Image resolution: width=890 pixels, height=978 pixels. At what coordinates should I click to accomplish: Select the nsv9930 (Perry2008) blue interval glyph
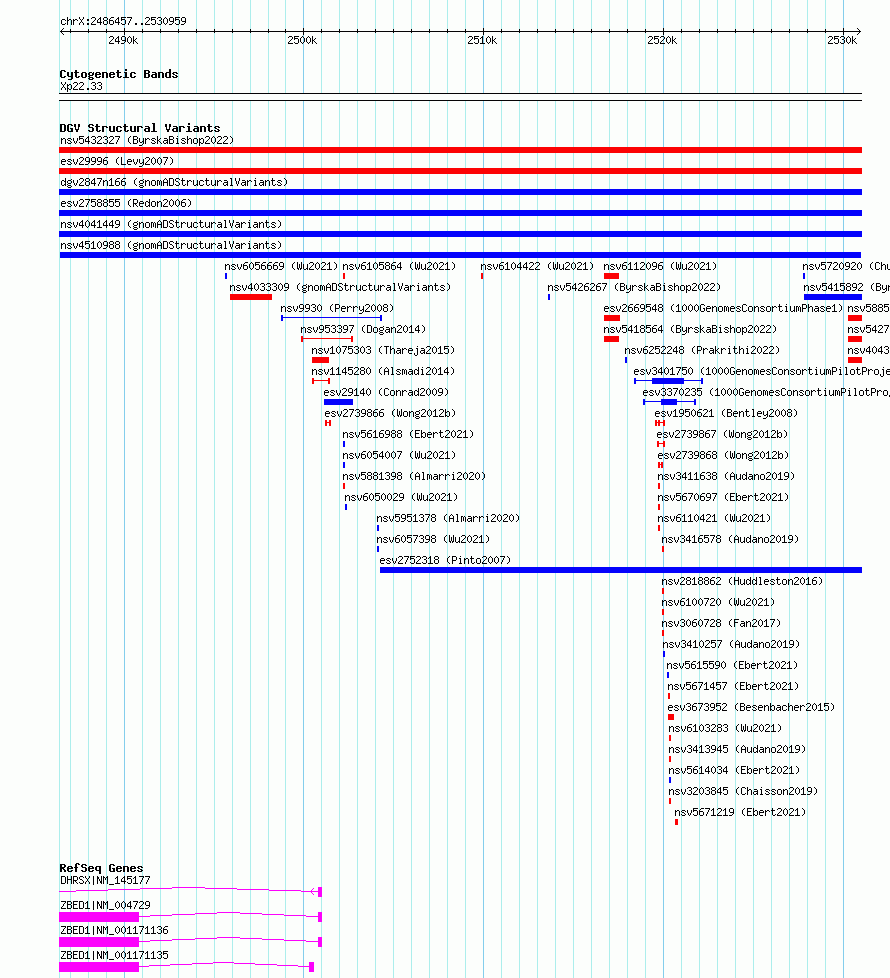(x=331, y=318)
